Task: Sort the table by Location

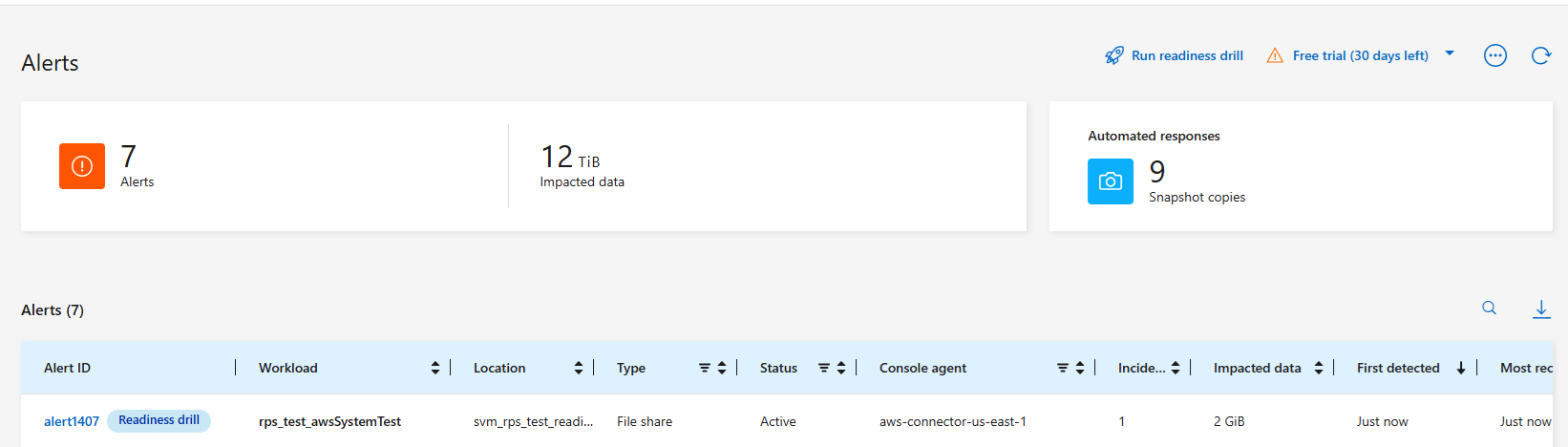Action: tap(579, 368)
